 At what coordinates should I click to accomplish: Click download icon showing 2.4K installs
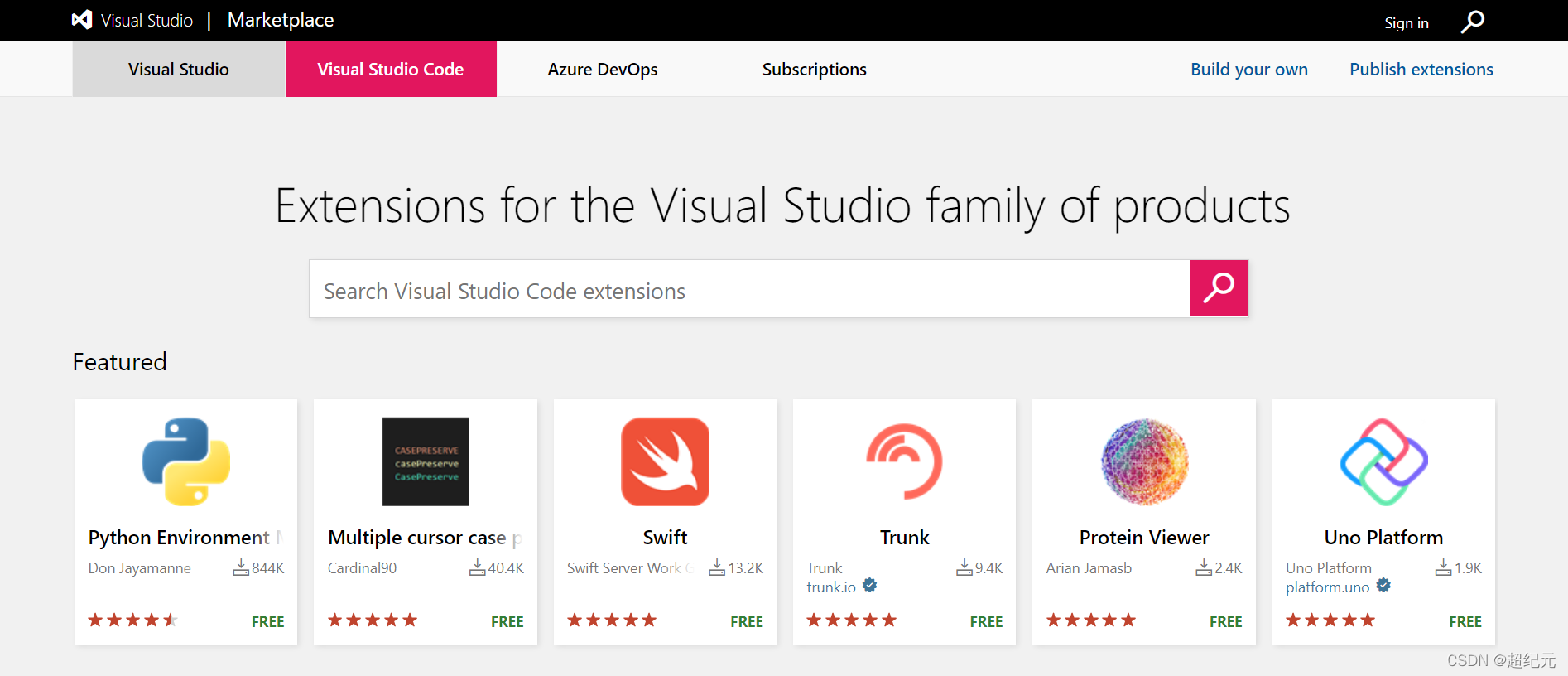click(1204, 567)
